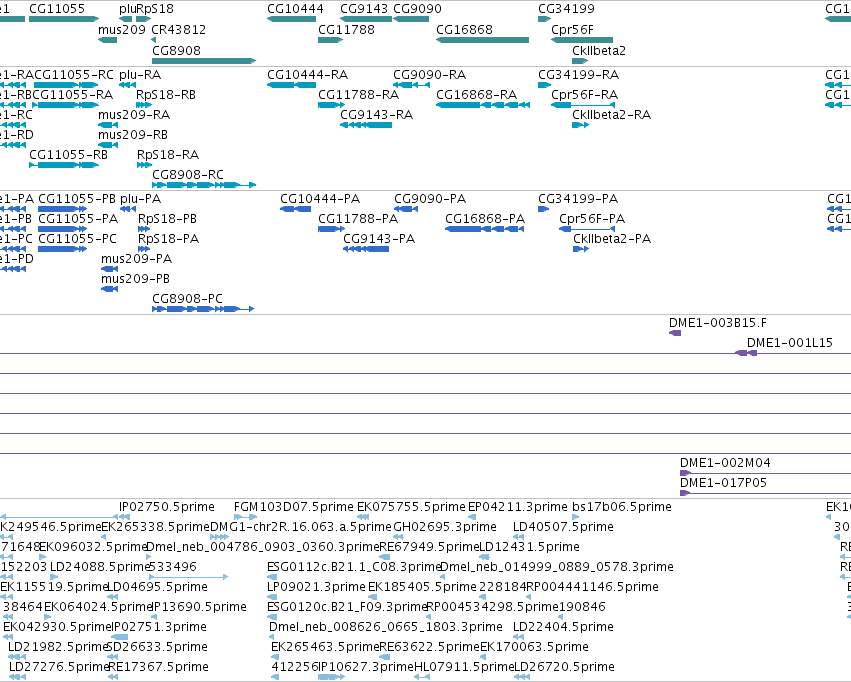Screen dimensions: 851x682
Task: Select the CG9143-RA transcript label
Action: tap(377, 114)
